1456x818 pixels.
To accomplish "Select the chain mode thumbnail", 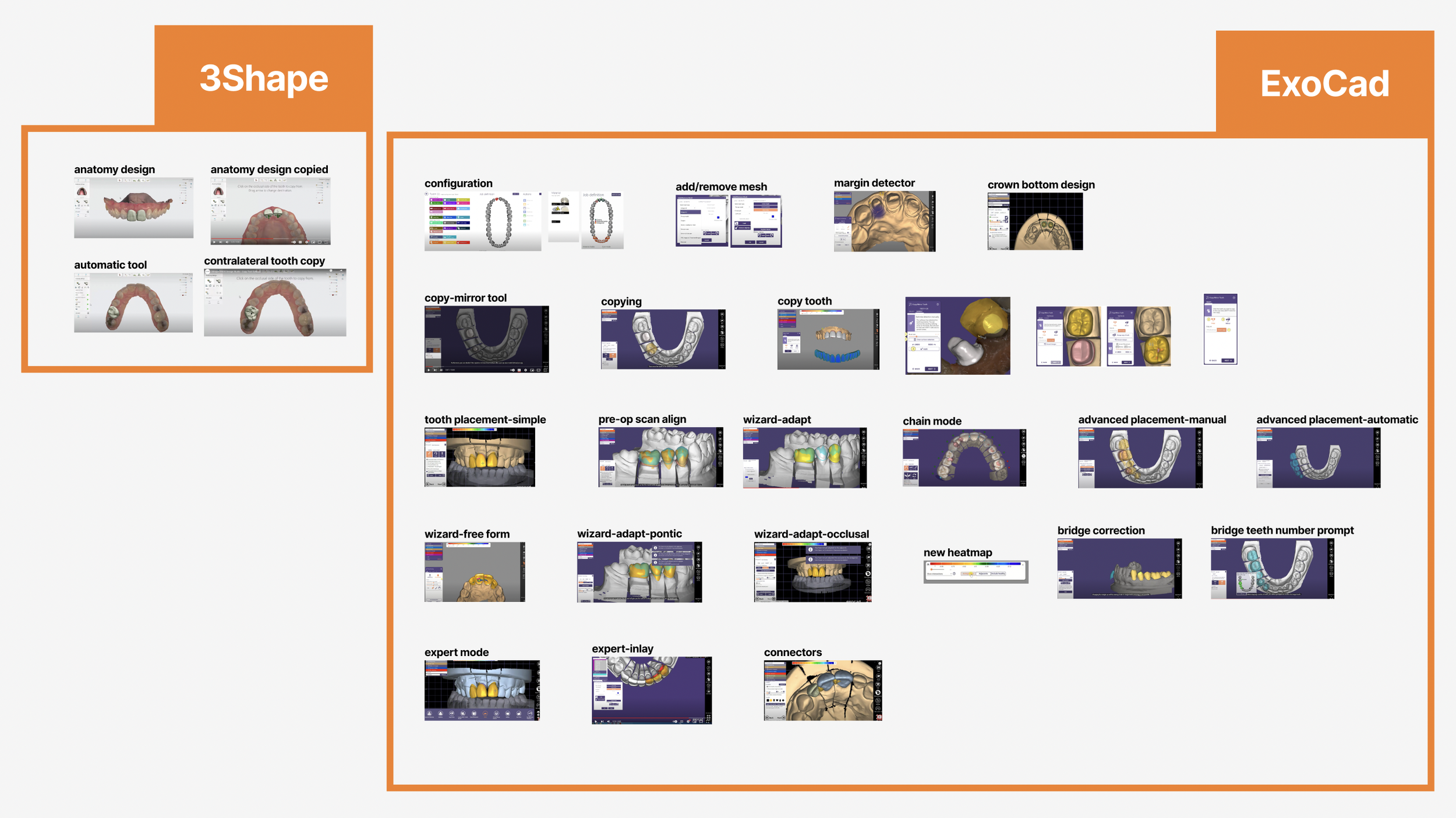I will click(x=964, y=458).
